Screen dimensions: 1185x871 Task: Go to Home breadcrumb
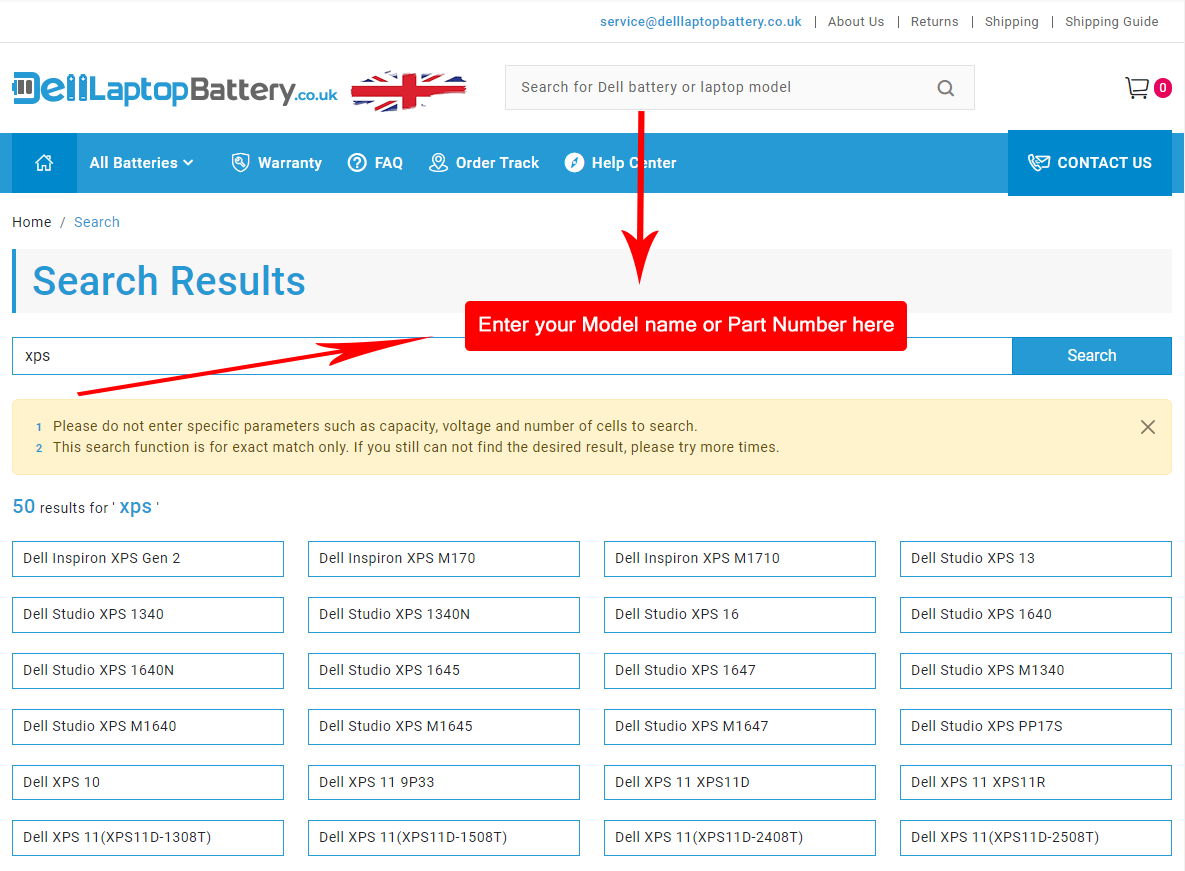point(32,222)
